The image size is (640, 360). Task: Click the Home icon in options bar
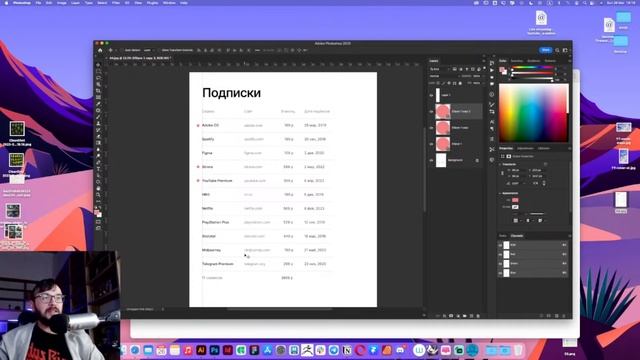pyautogui.click(x=100, y=50)
